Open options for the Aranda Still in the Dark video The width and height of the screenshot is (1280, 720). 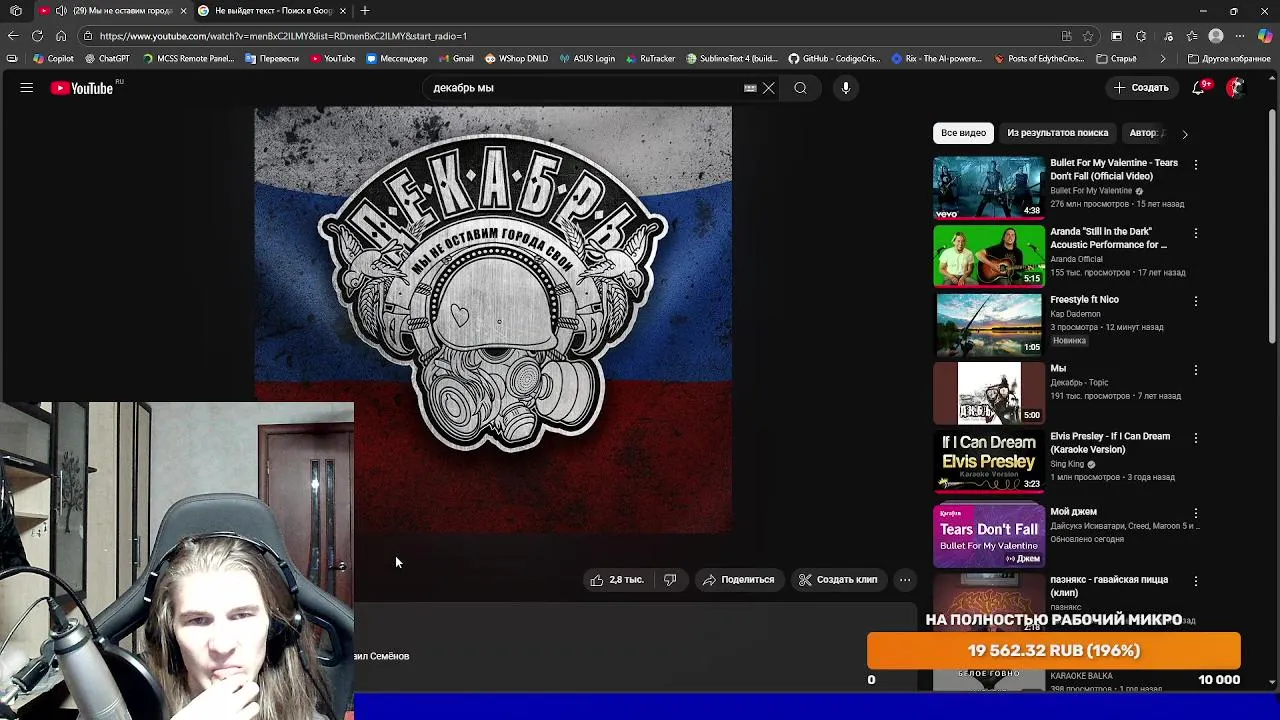1196,233
